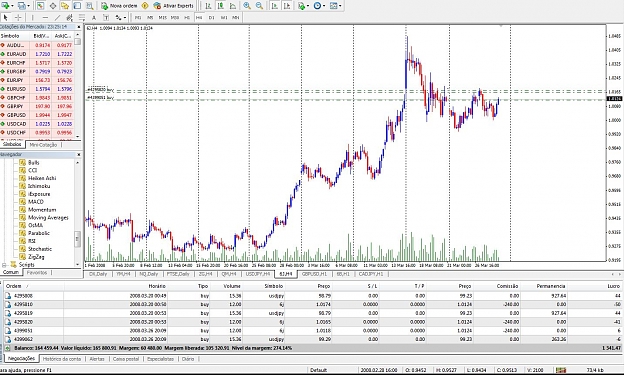Expand the Periods clock dropdown arrow
Viewport: 625px width, 375px height.
click(x=324, y=6)
